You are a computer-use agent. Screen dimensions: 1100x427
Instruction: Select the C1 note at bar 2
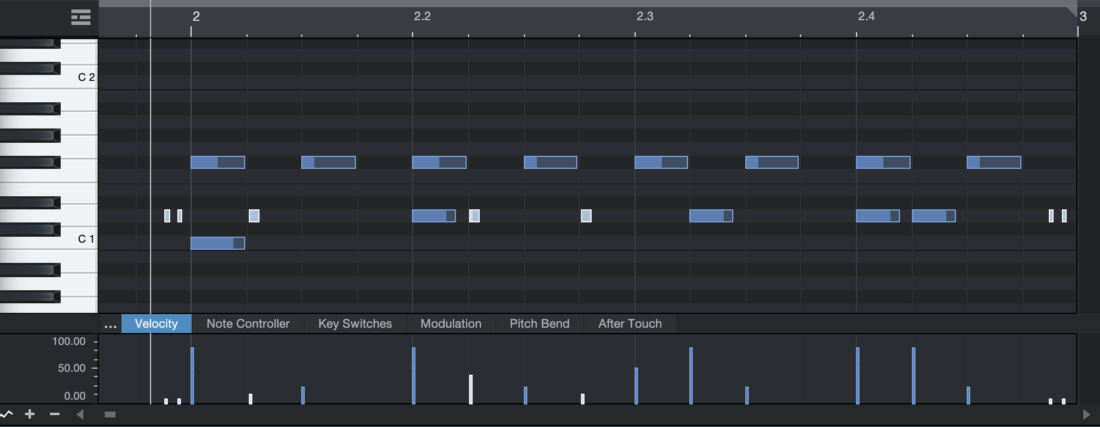(x=217, y=243)
